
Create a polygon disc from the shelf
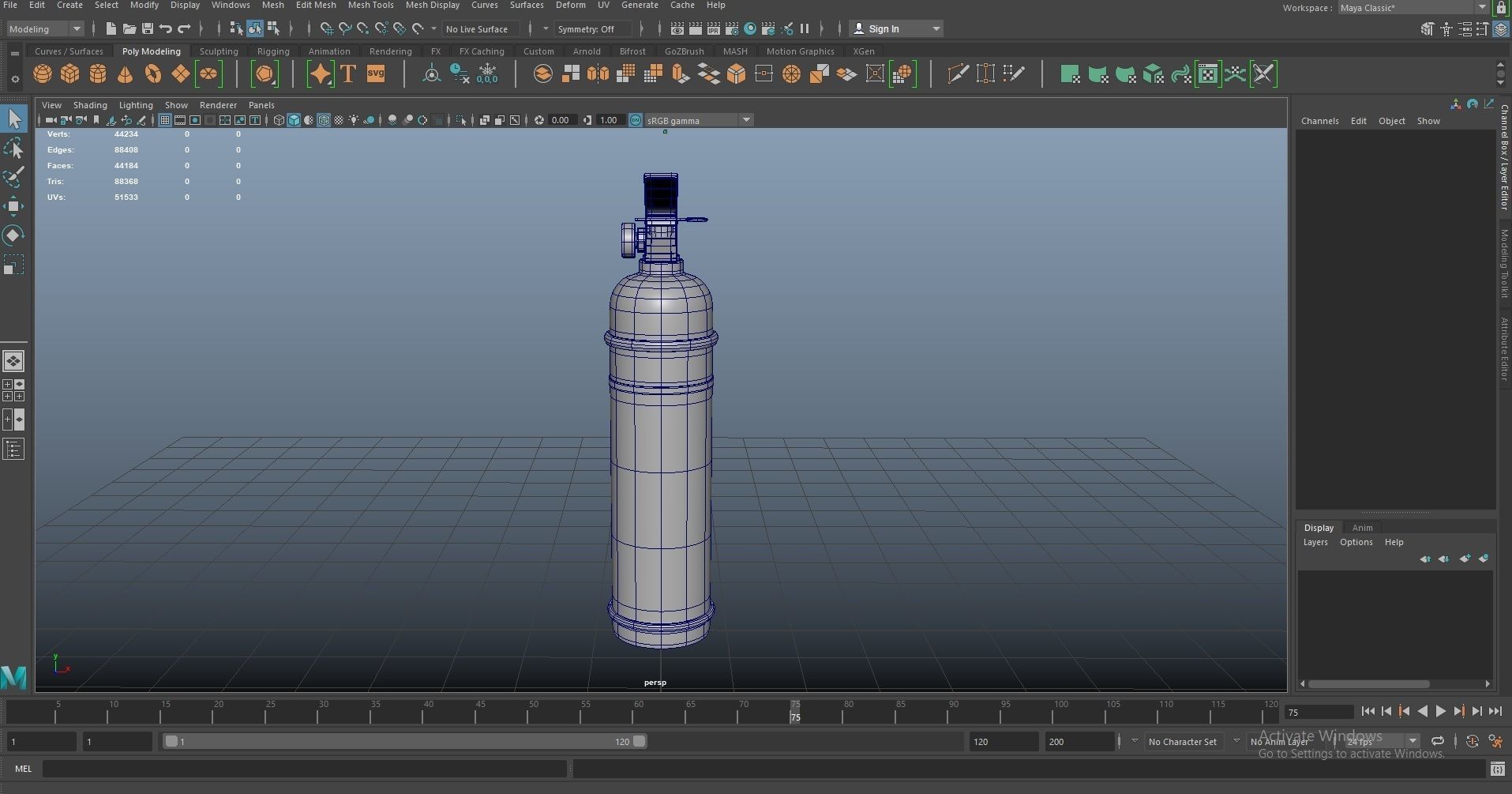(x=208, y=74)
